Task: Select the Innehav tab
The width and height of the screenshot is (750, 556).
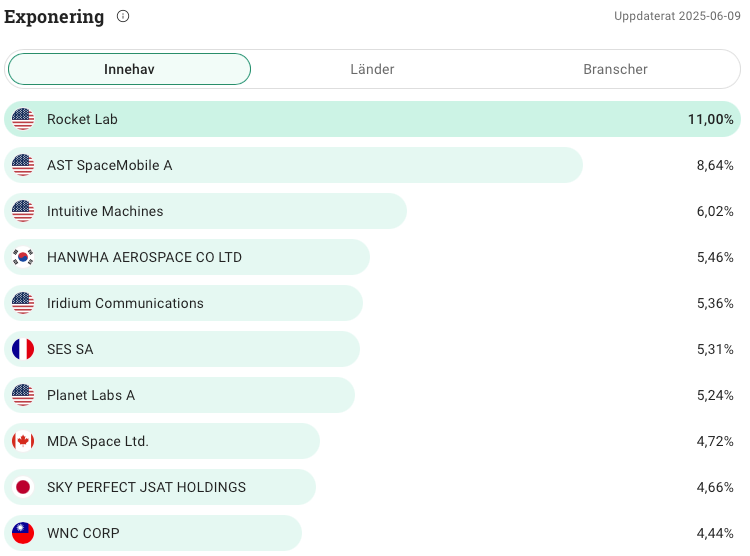Action: (129, 69)
